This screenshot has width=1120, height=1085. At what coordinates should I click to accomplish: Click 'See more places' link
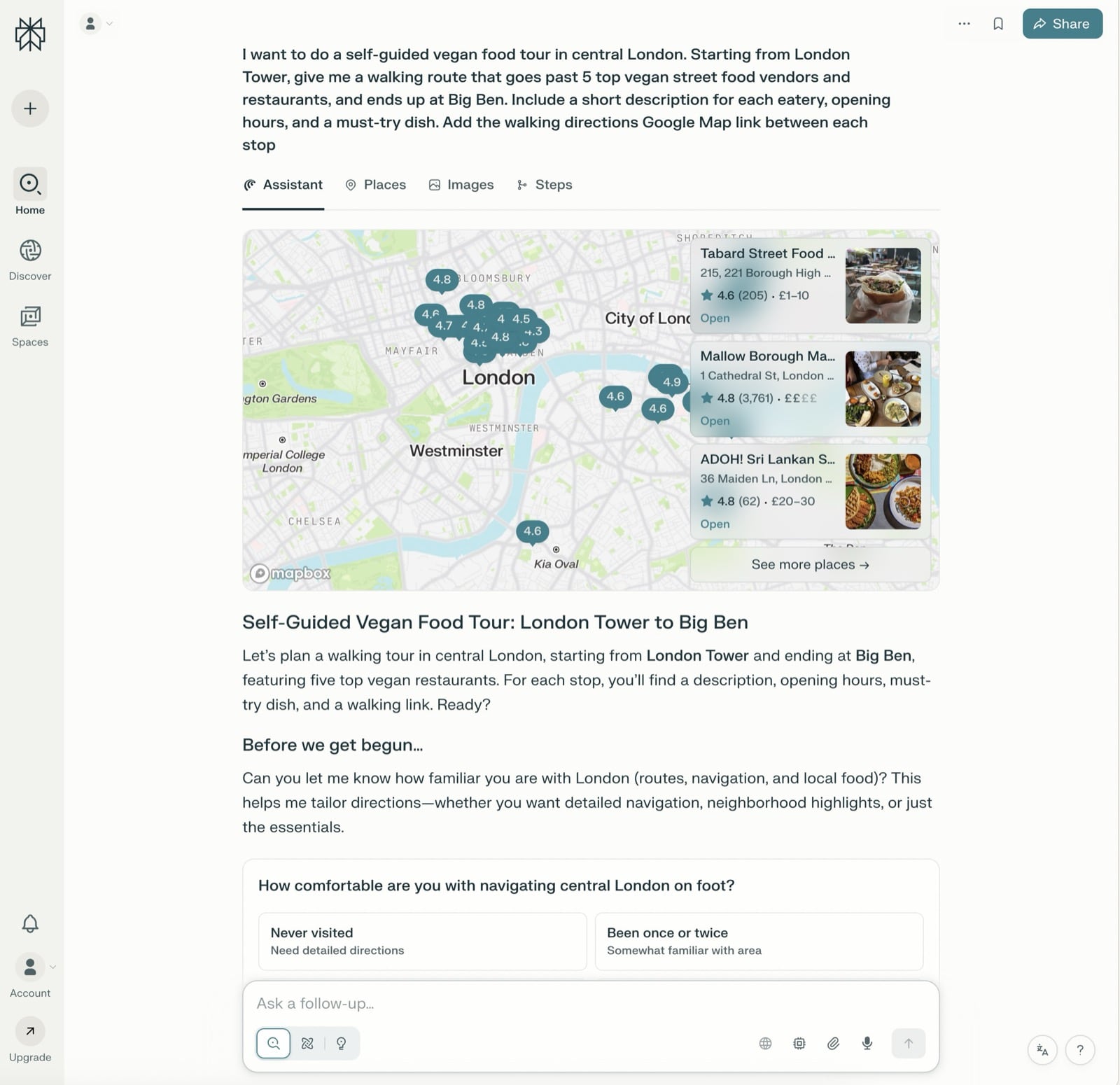click(x=810, y=564)
